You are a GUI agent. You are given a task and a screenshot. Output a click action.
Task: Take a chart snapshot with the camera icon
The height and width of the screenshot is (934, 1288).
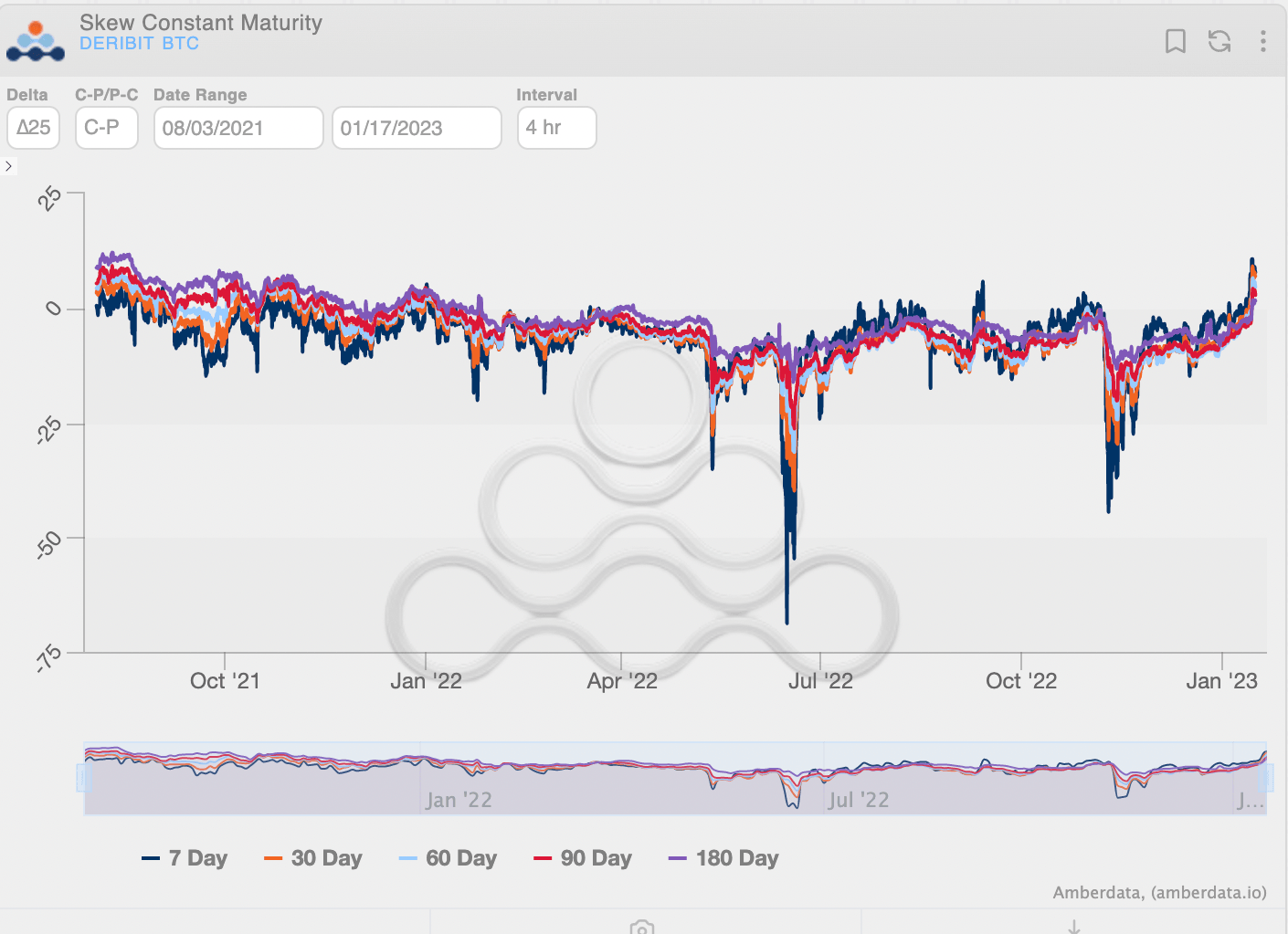(642, 926)
